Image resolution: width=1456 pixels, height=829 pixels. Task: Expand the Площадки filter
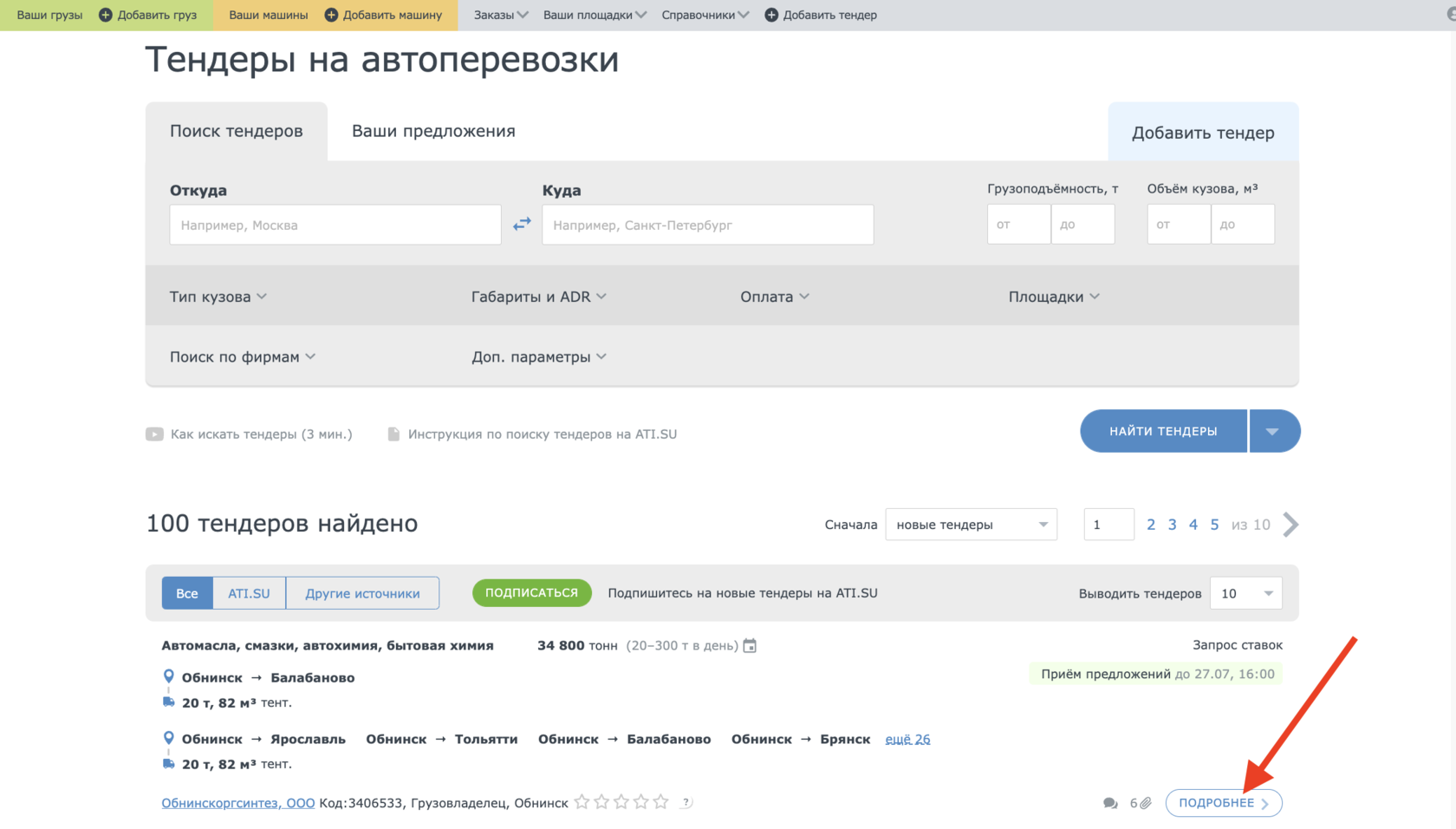pyautogui.click(x=1054, y=297)
